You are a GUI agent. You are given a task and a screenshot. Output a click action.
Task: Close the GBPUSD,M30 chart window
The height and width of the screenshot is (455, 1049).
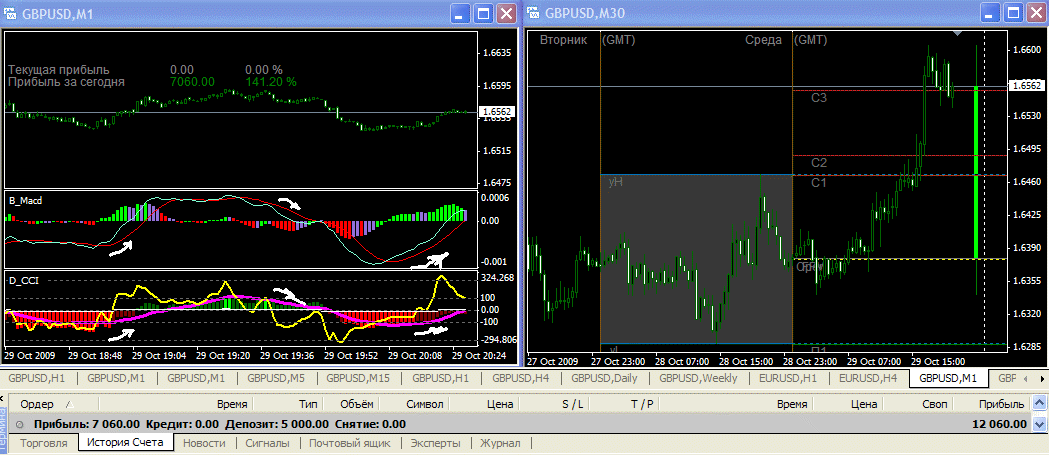click(1036, 13)
